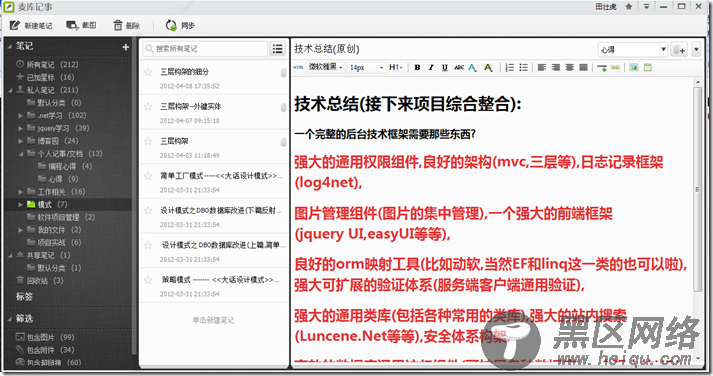Image resolution: width=713 pixels, height=376 pixels.
Task: Open the font color picker
Action: pyautogui.click(x=472, y=67)
